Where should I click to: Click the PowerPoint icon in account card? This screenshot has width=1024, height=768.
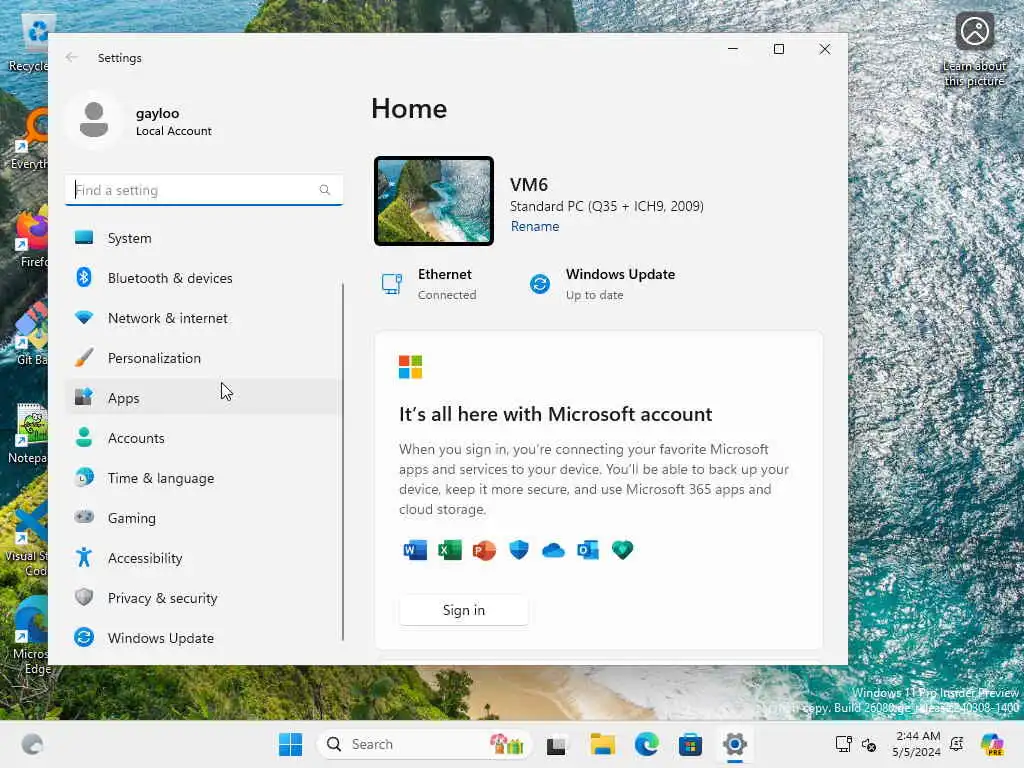pos(484,550)
